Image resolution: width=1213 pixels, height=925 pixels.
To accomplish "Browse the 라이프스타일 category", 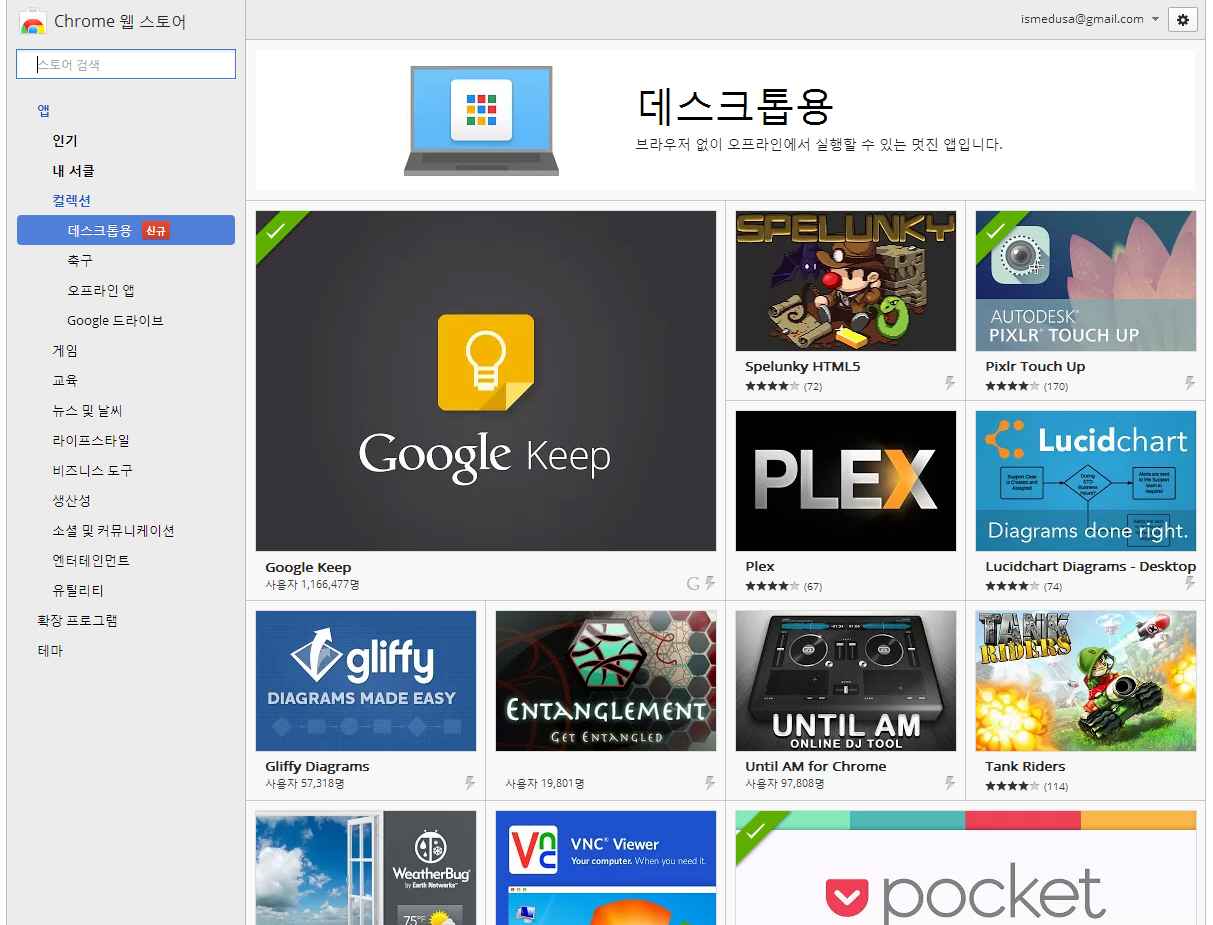I will tap(91, 440).
